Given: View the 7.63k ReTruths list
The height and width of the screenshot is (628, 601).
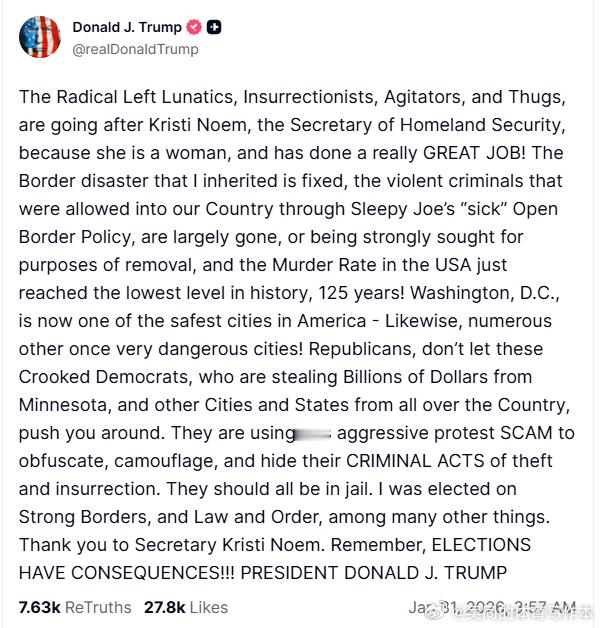Looking at the screenshot, I should click(x=75, y=607).
